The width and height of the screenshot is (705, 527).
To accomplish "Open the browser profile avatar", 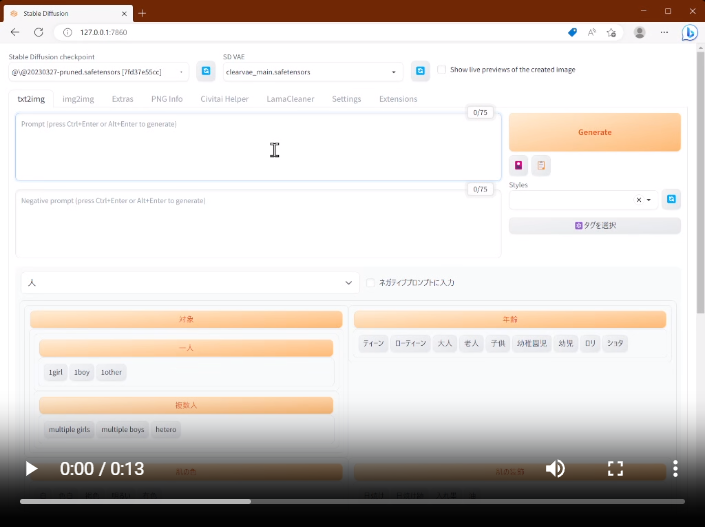I will click(x=639, y=32).
